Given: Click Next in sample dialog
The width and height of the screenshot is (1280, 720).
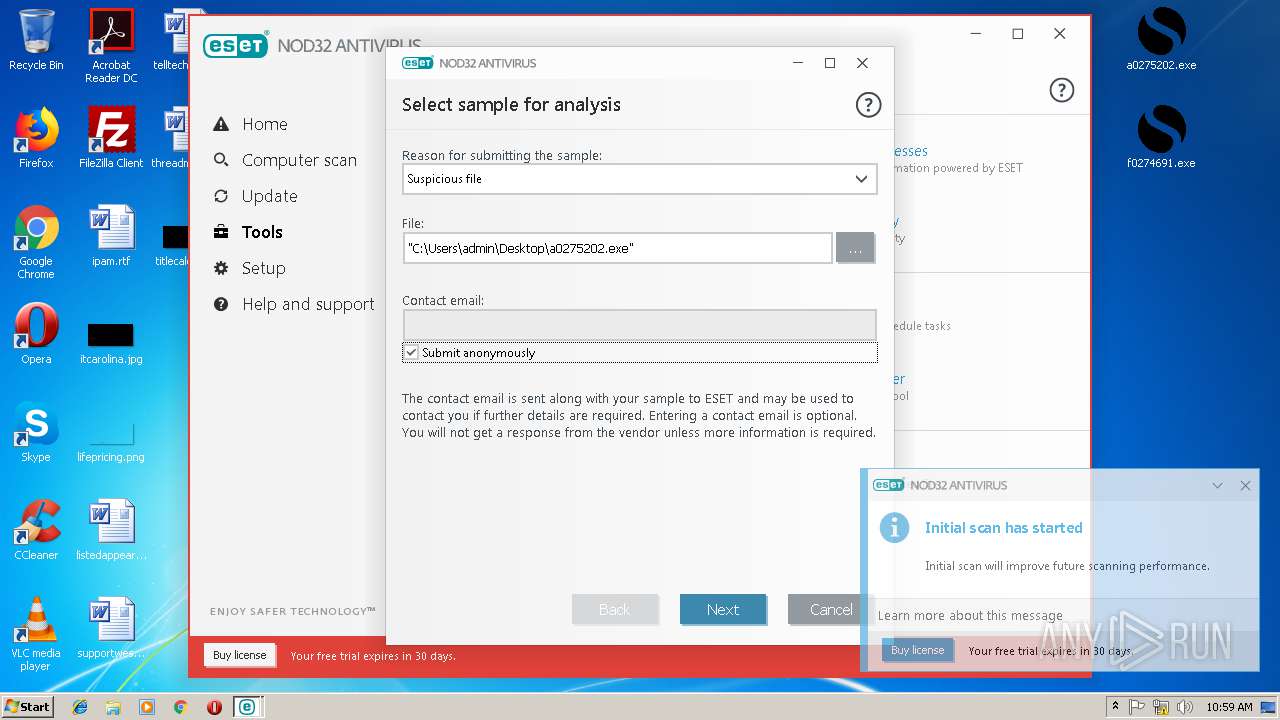Looking at the screenshot, I should pyautogui.click(x=723, y=609).
